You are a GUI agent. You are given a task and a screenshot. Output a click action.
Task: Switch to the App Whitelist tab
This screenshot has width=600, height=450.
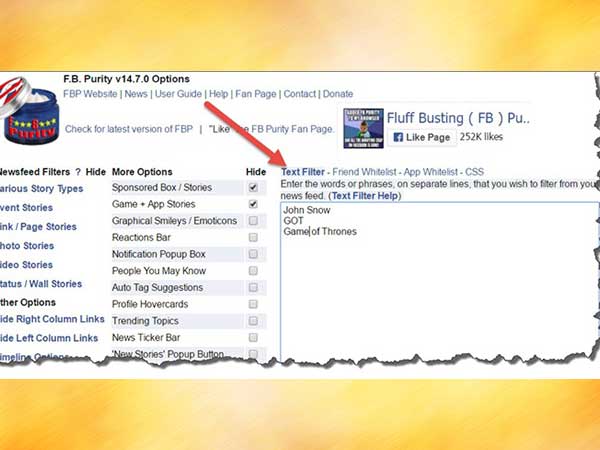click(430, 172)
